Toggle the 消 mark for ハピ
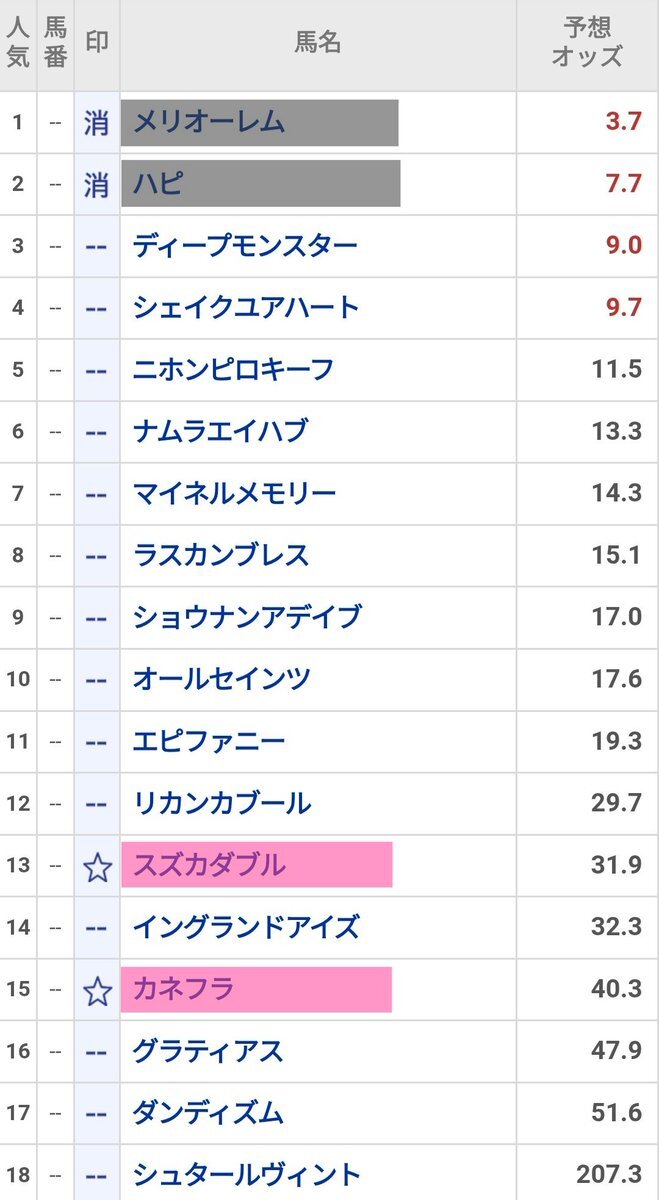Image resolution: width=659 pixels, height=1200 pixels. click(97, 184)
